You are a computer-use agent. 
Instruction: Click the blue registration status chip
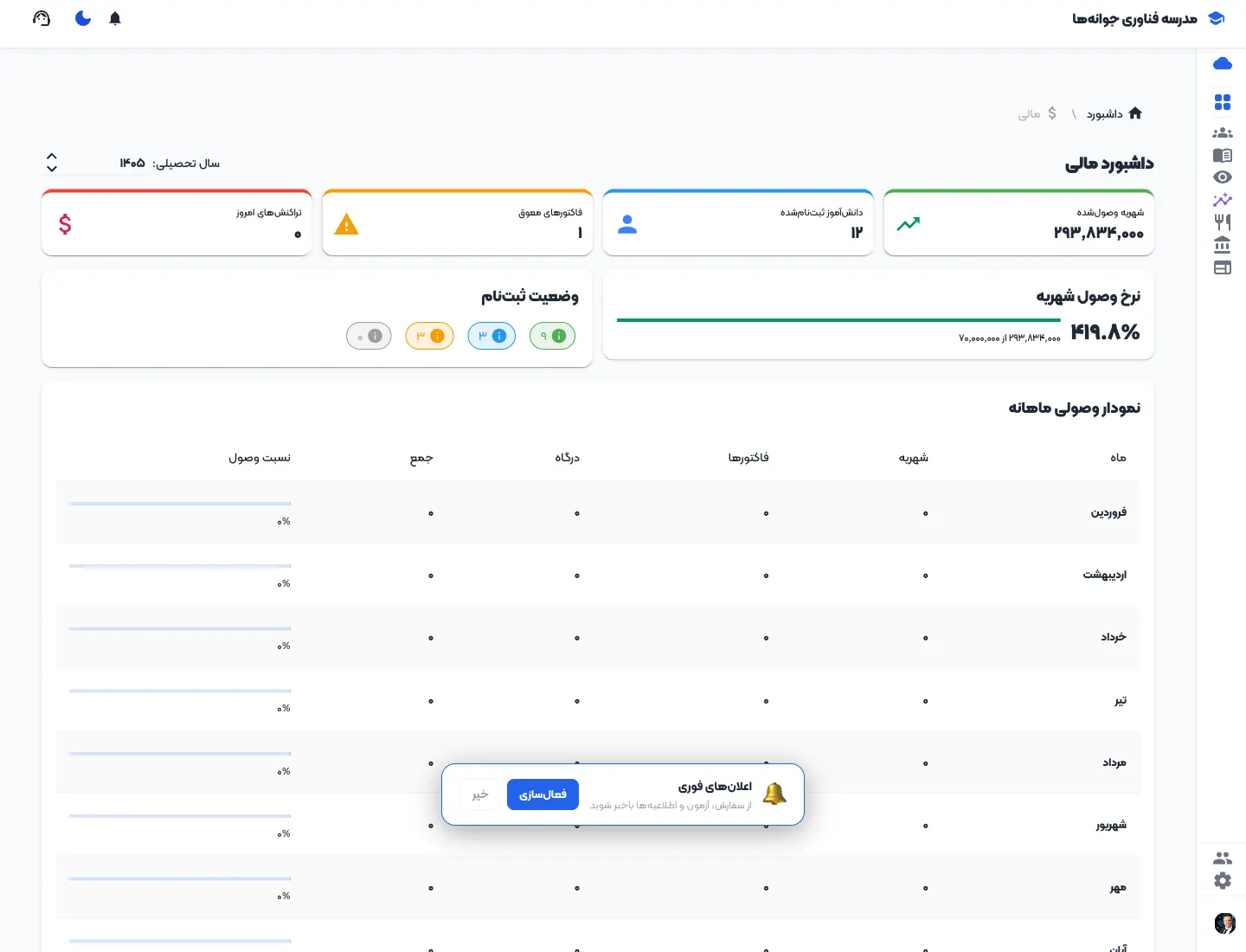491,336
